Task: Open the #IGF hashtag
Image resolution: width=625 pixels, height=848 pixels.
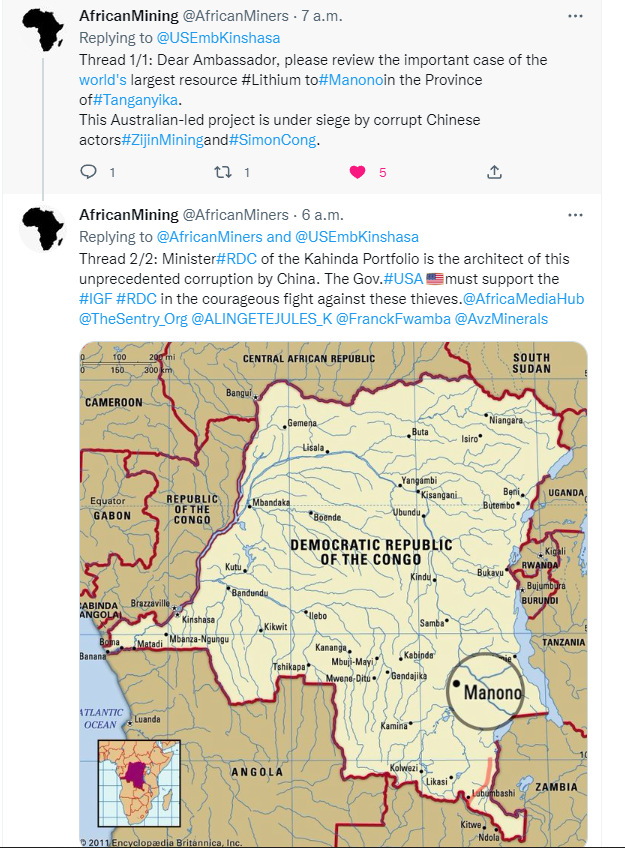Action: [x=96, y=299]
